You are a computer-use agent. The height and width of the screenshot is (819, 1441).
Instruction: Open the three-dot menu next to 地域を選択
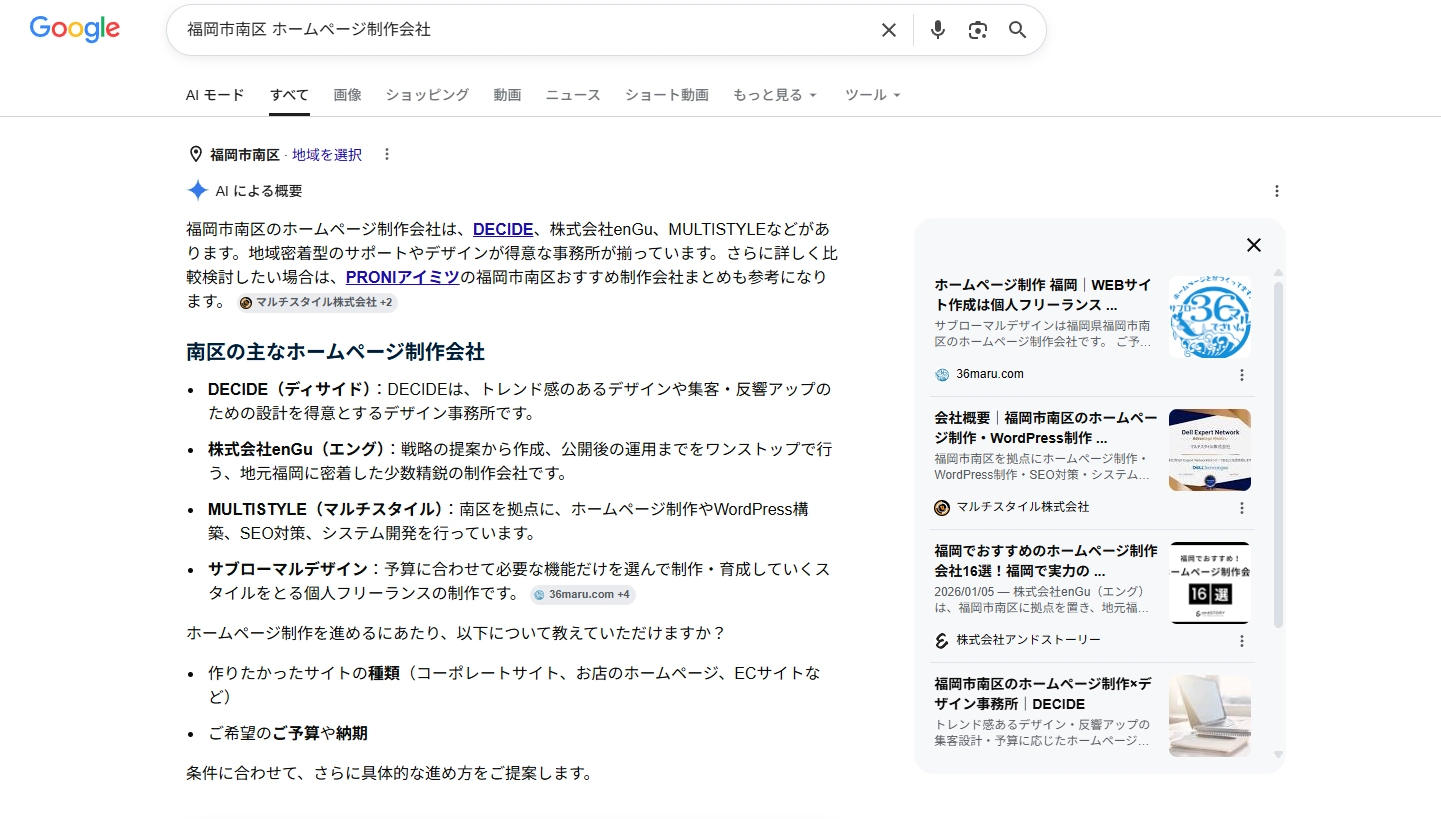point(387,154)
